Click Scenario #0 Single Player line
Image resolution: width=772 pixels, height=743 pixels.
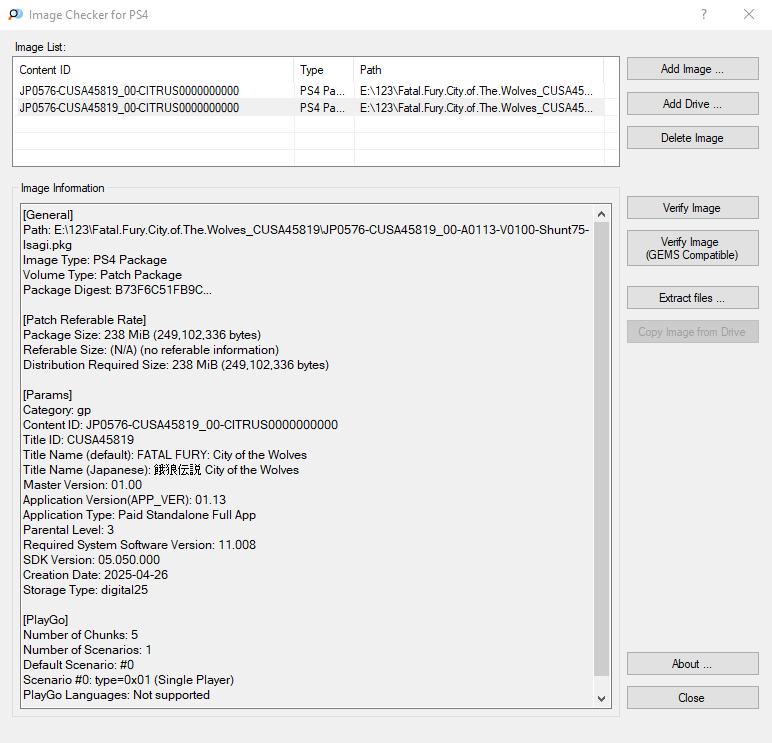pyautogui.click(x=129, y=679)
